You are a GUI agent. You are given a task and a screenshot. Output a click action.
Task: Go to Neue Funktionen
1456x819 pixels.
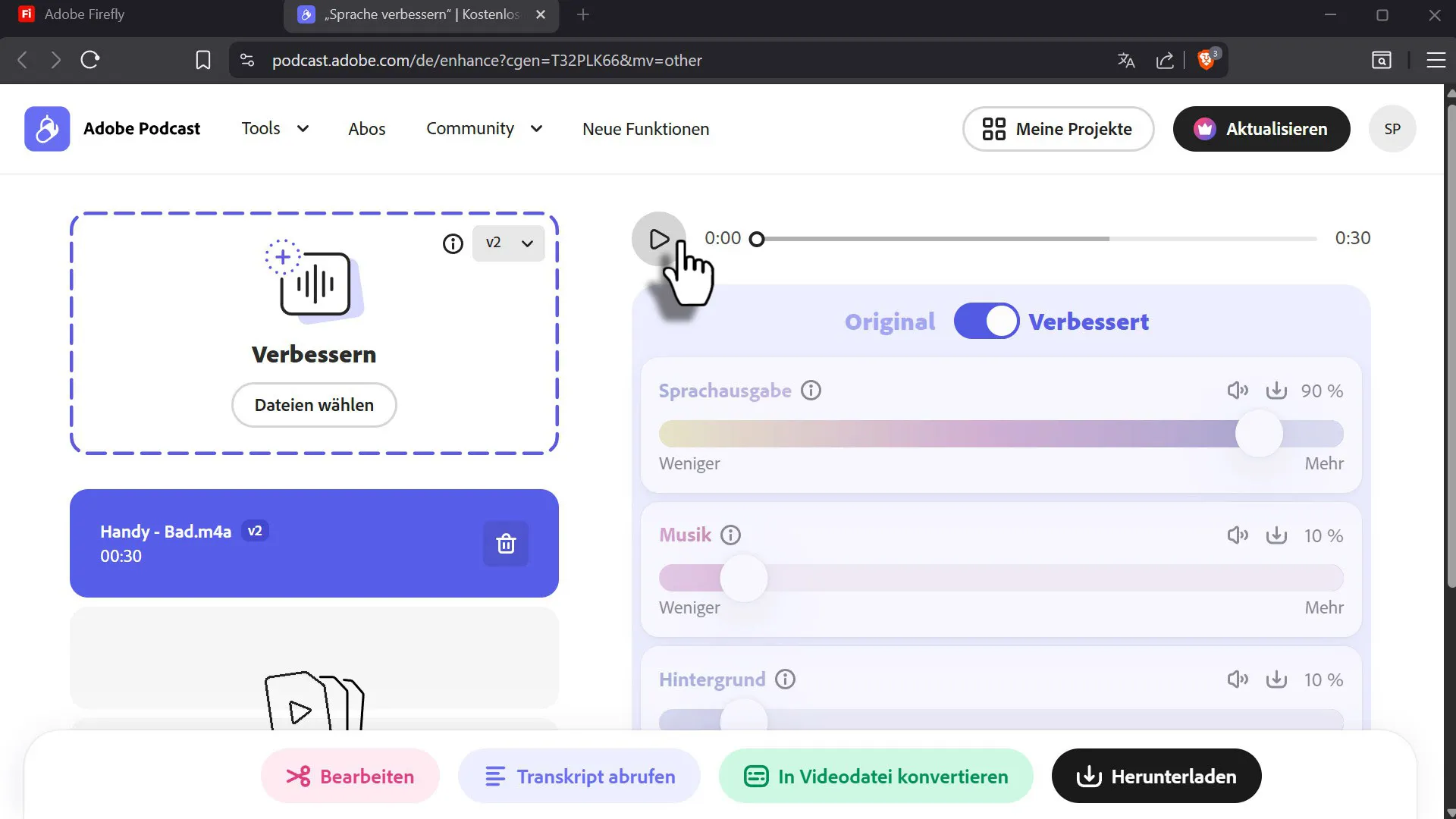(645, 129)
